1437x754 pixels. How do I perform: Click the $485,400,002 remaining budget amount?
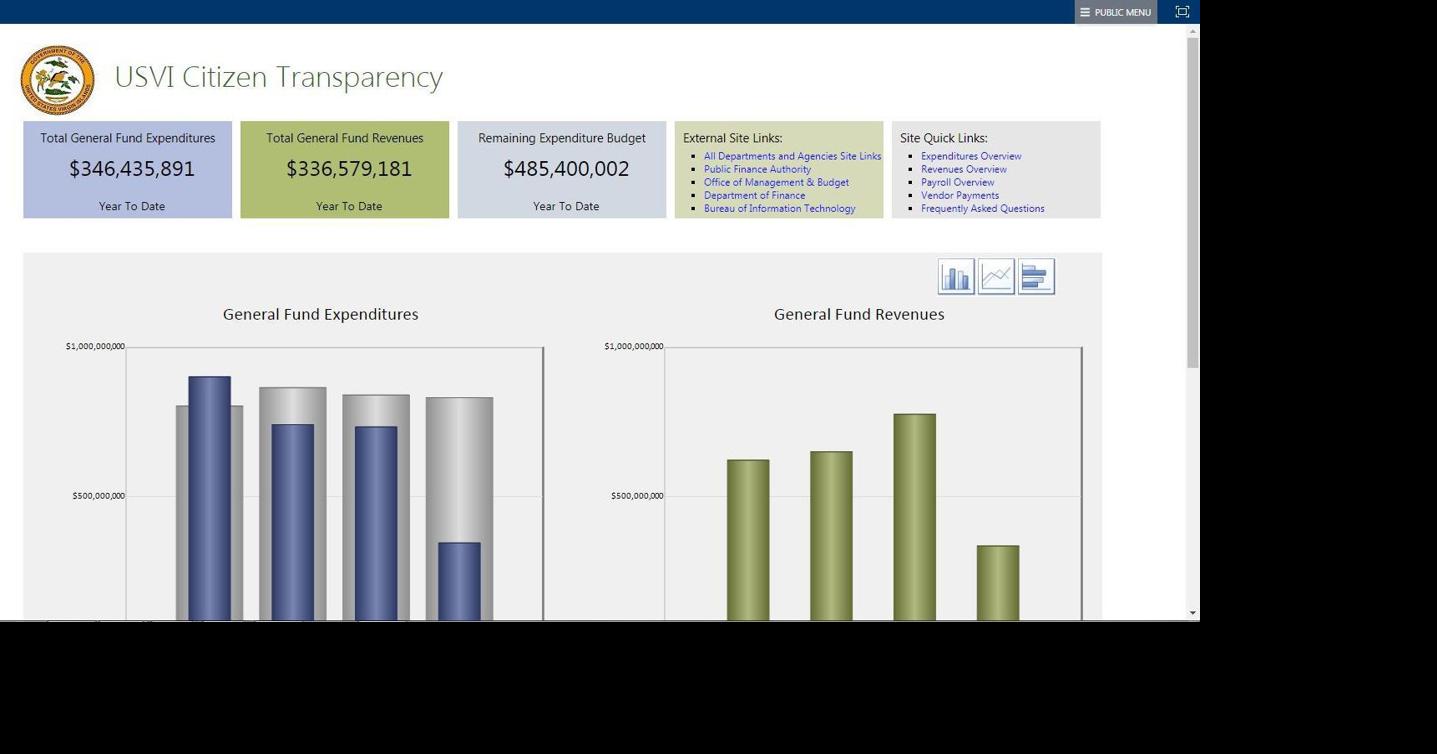click(566, 169)
